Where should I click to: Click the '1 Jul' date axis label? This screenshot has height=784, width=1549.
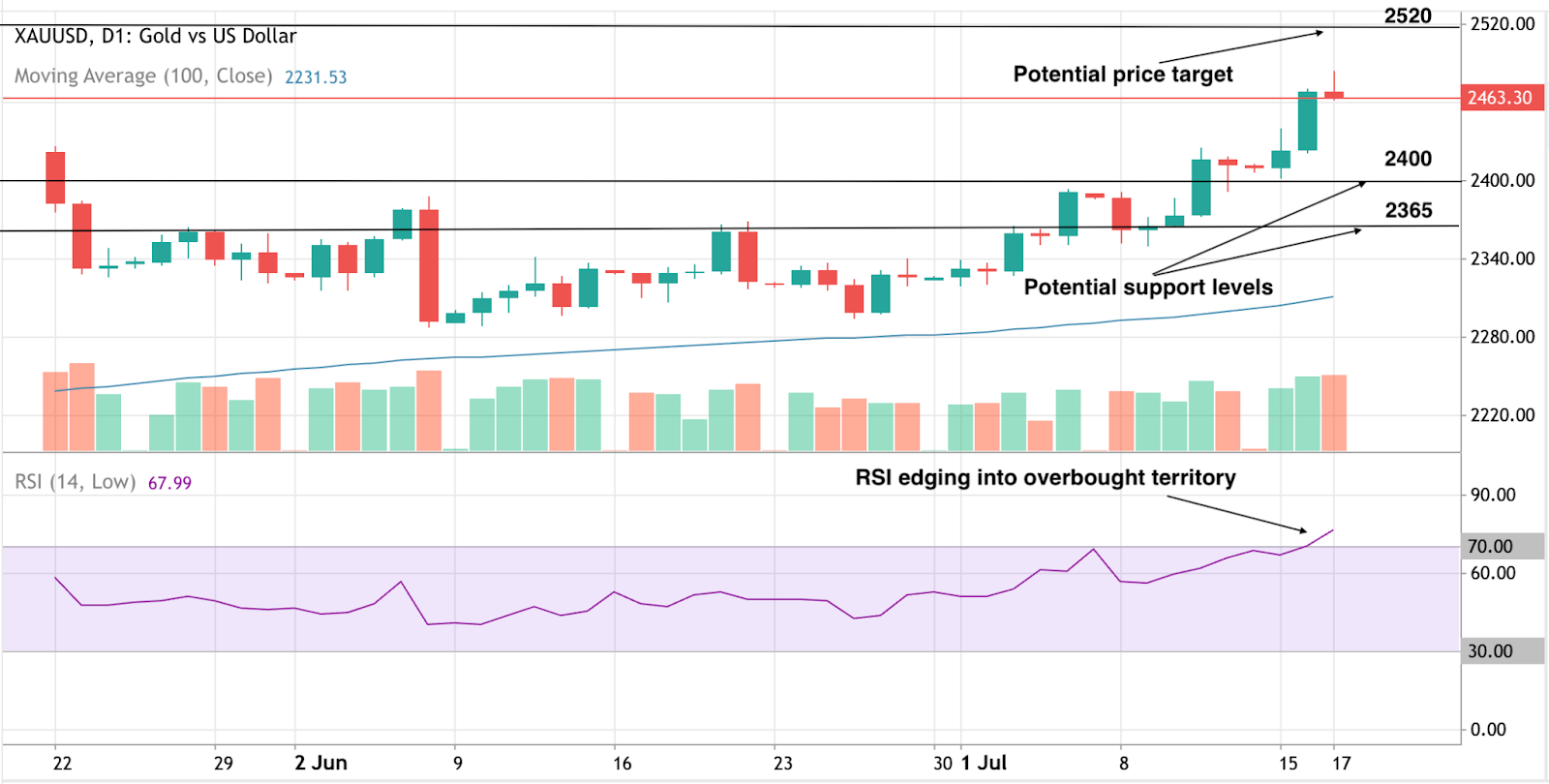coord(984,763)
